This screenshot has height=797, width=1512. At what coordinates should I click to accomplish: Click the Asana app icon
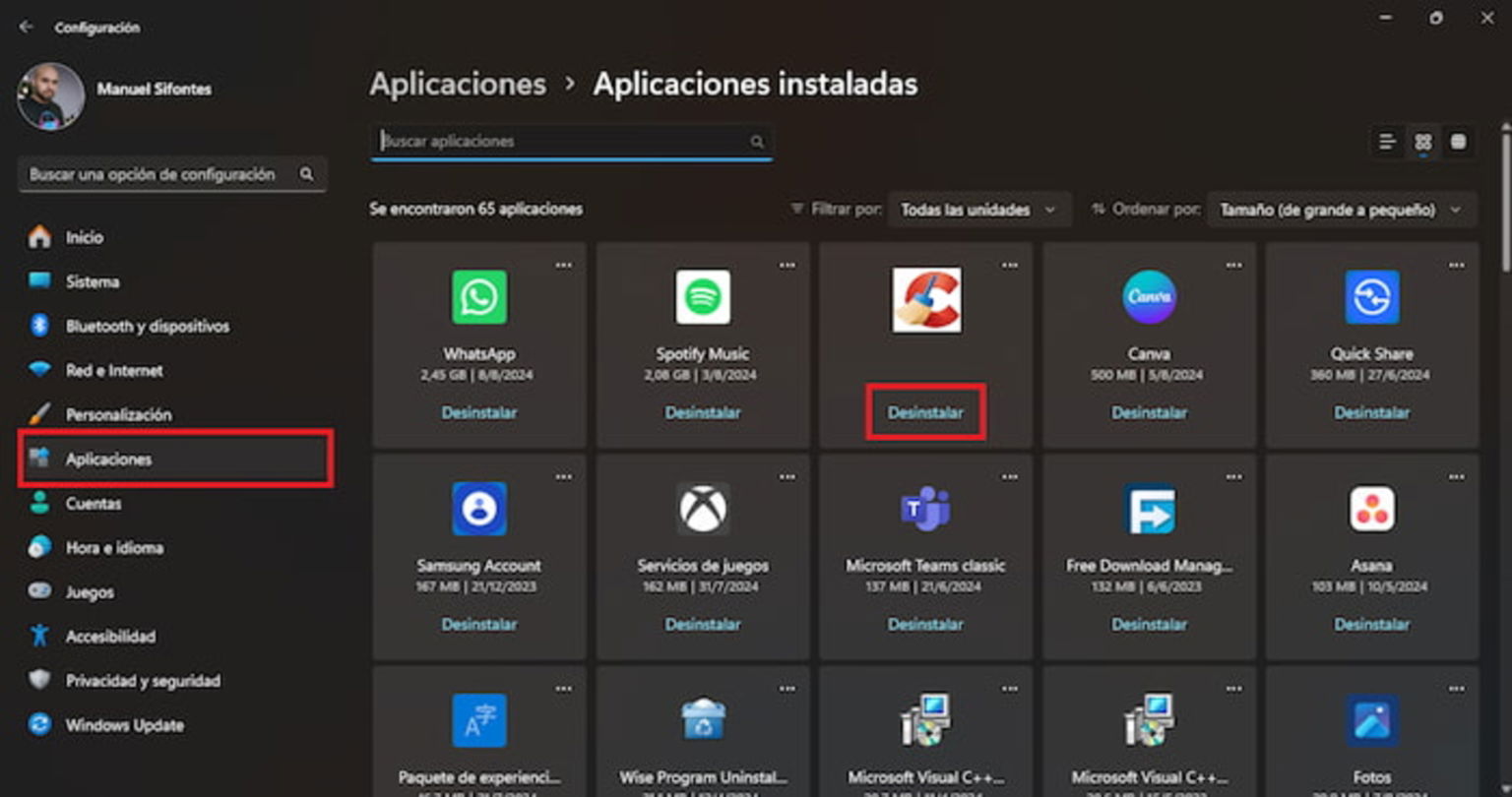click(1372, 509)
